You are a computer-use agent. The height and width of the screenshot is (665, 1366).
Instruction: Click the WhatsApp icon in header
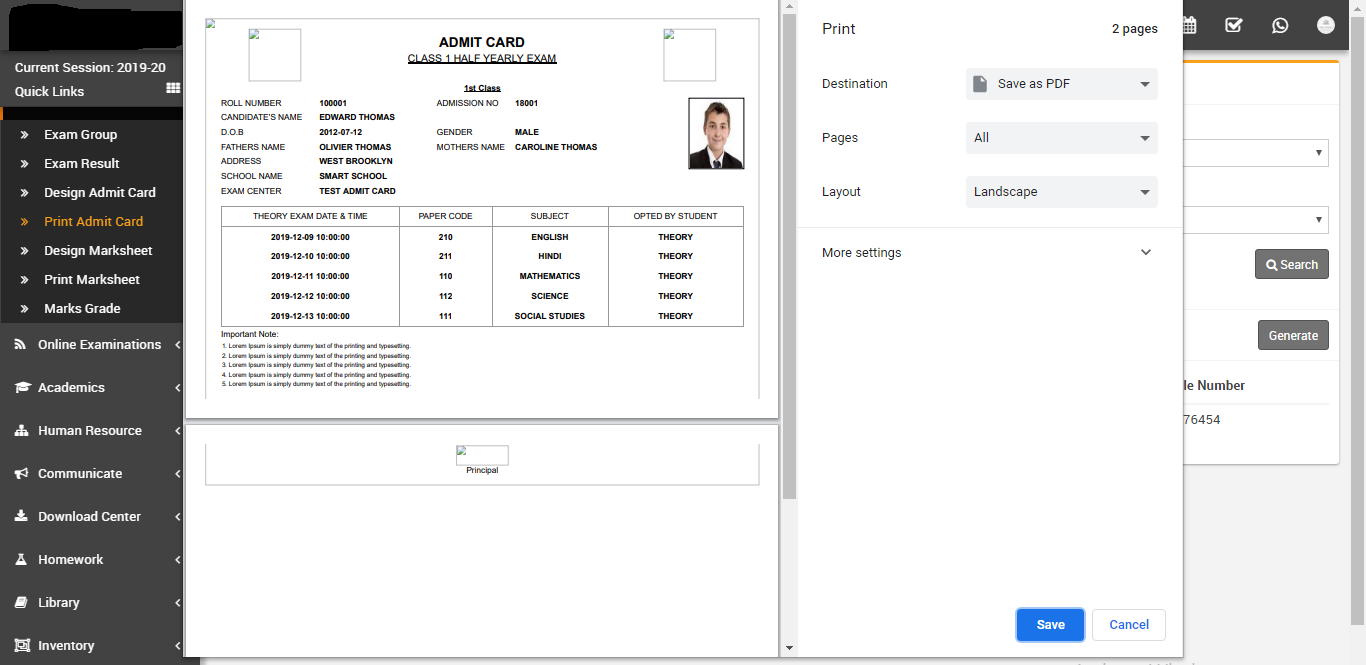(x=1280, y=26)
